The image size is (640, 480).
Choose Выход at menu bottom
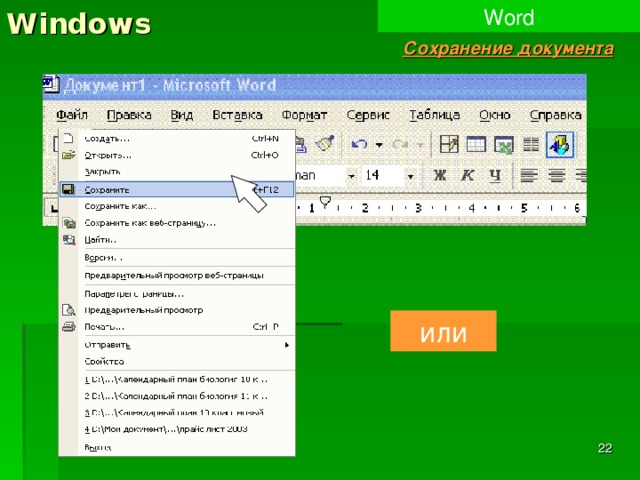point(177,447)
